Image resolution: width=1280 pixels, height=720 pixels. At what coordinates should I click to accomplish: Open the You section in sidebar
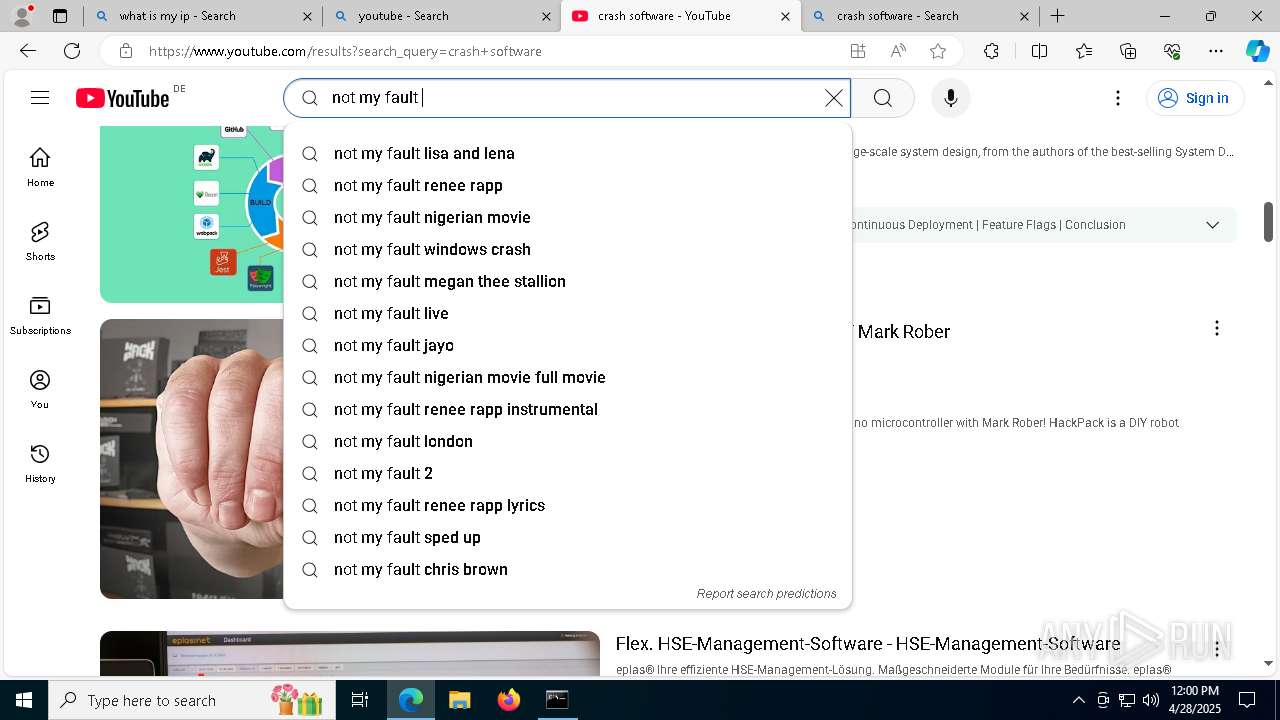point(40,389)
